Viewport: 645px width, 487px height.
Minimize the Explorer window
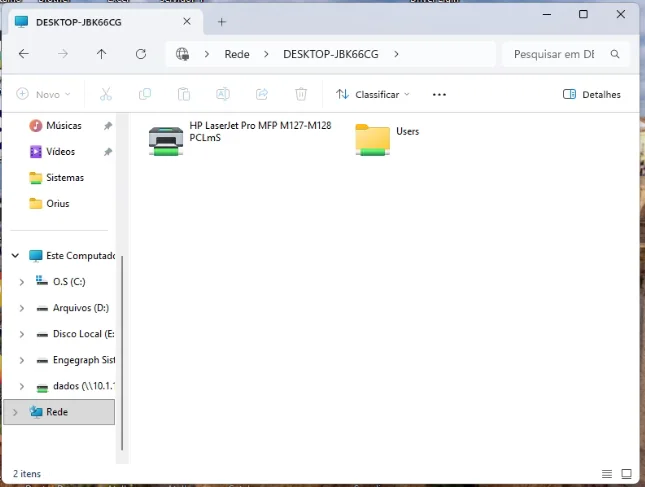(x=547, y=14)
